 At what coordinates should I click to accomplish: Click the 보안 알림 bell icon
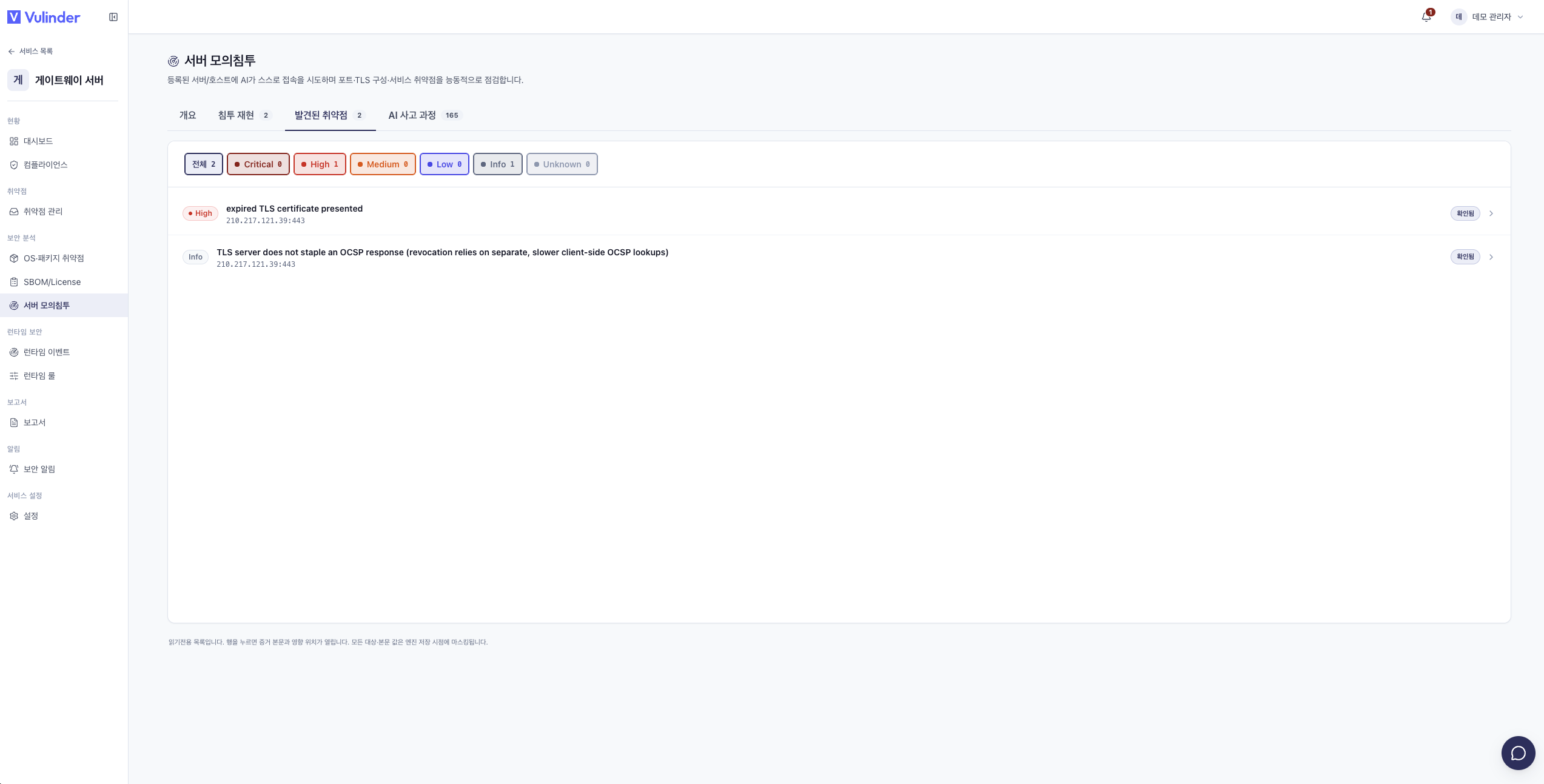point(14,469)
